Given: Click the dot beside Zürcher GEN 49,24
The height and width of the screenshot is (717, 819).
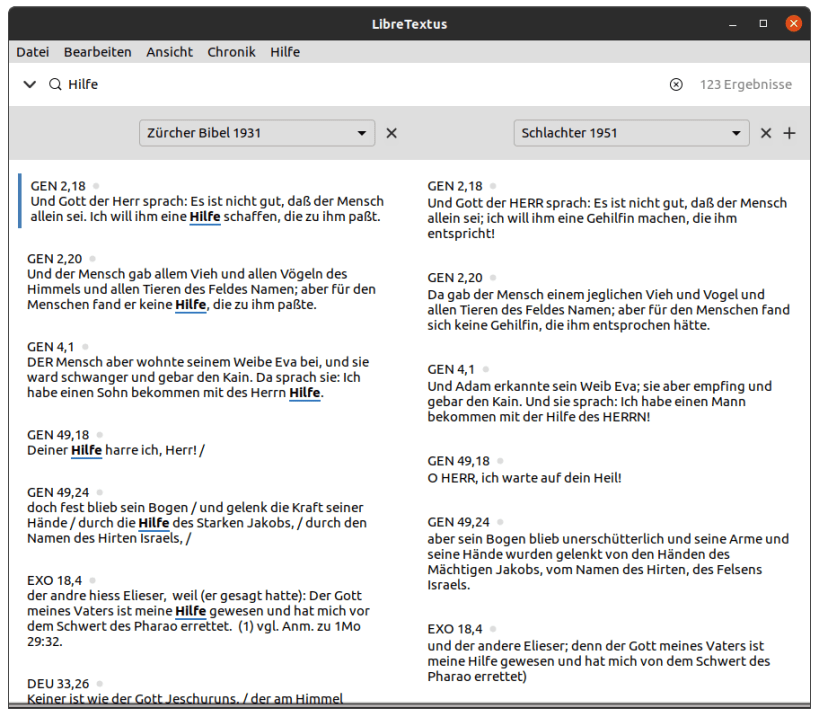Looking at the screenshot, I should (100, 492).
